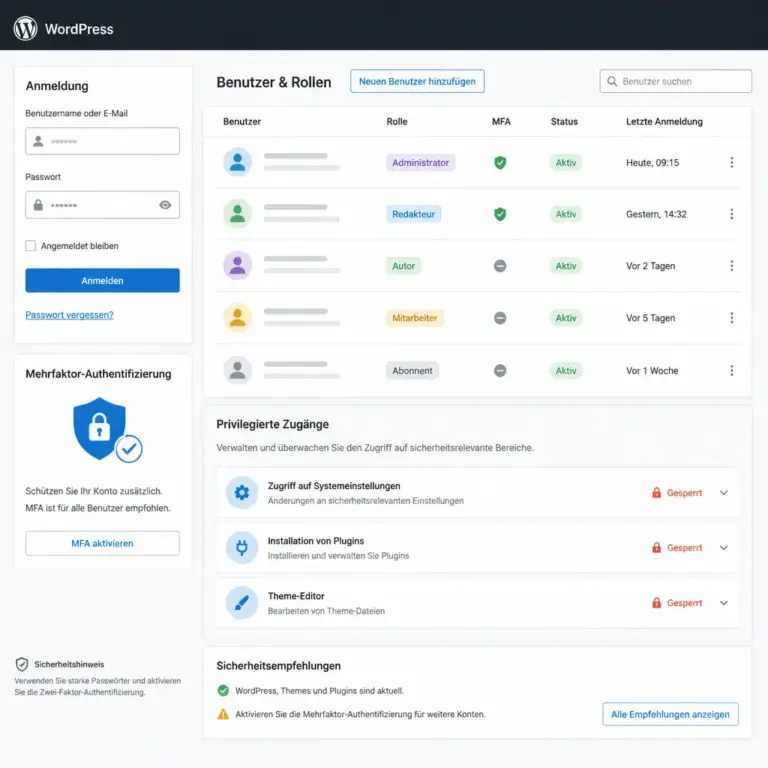The height and width of the screenshot is (768, 768).
Task: Click the red lock for Systemeinstellungen
Action: [657, 493]
